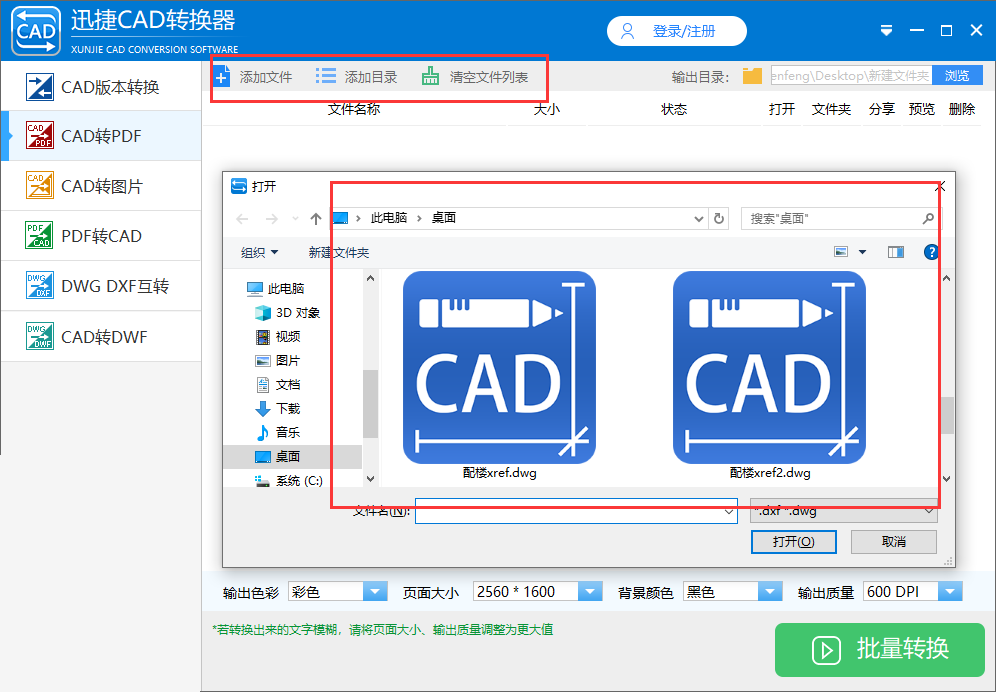The image size is (996, 692).
Task: Click 浏览 to browse output folder
Action: (957, 76)
